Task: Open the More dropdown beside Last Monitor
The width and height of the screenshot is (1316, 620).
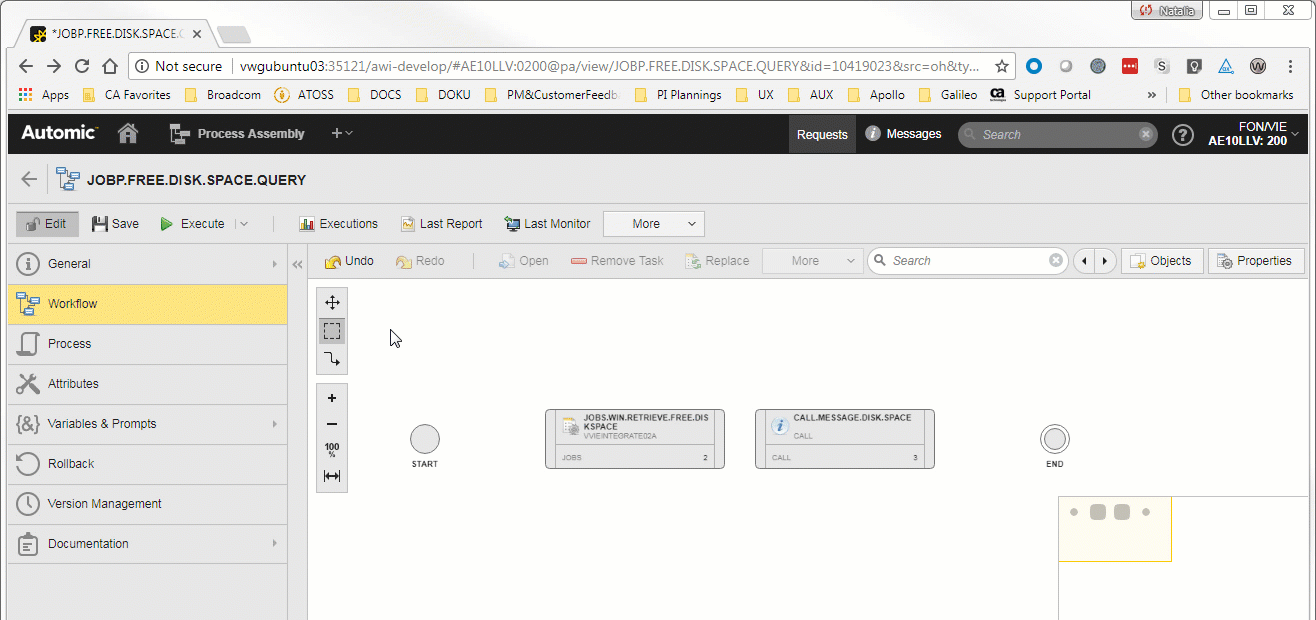Action: pos(653,224)
